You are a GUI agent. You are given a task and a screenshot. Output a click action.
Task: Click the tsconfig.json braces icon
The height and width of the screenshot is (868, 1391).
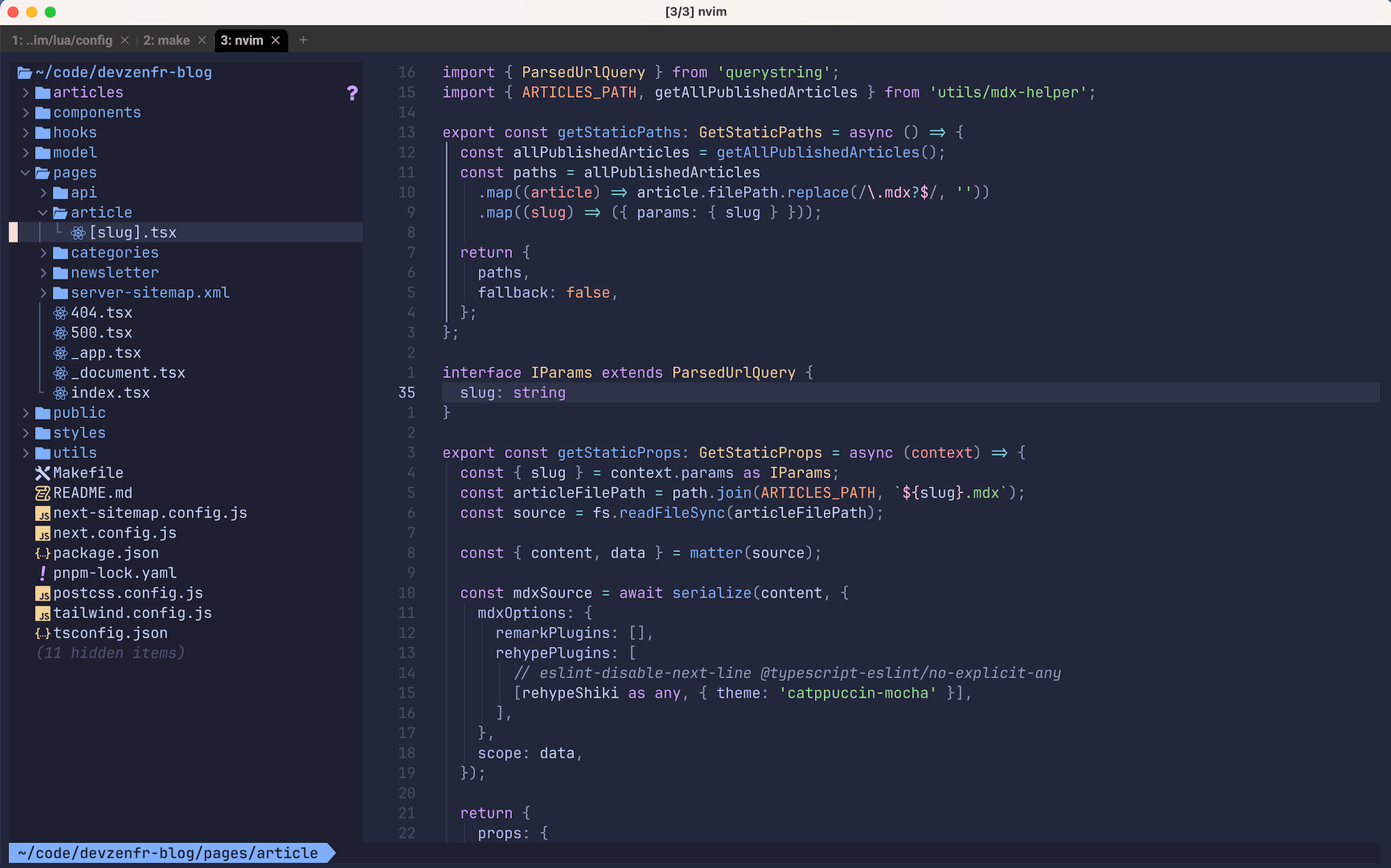click(43, 633)
